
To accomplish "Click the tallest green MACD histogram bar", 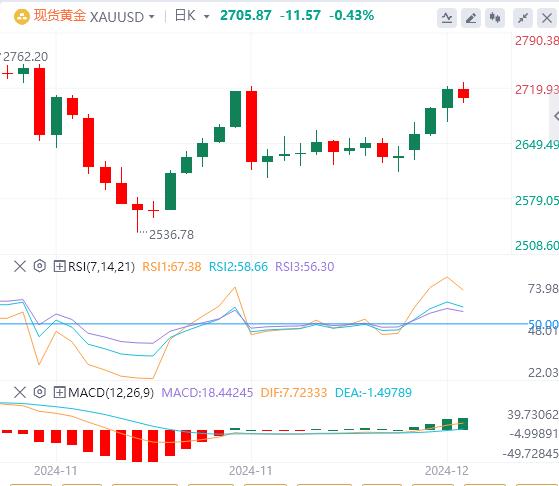I will point(463,424).
